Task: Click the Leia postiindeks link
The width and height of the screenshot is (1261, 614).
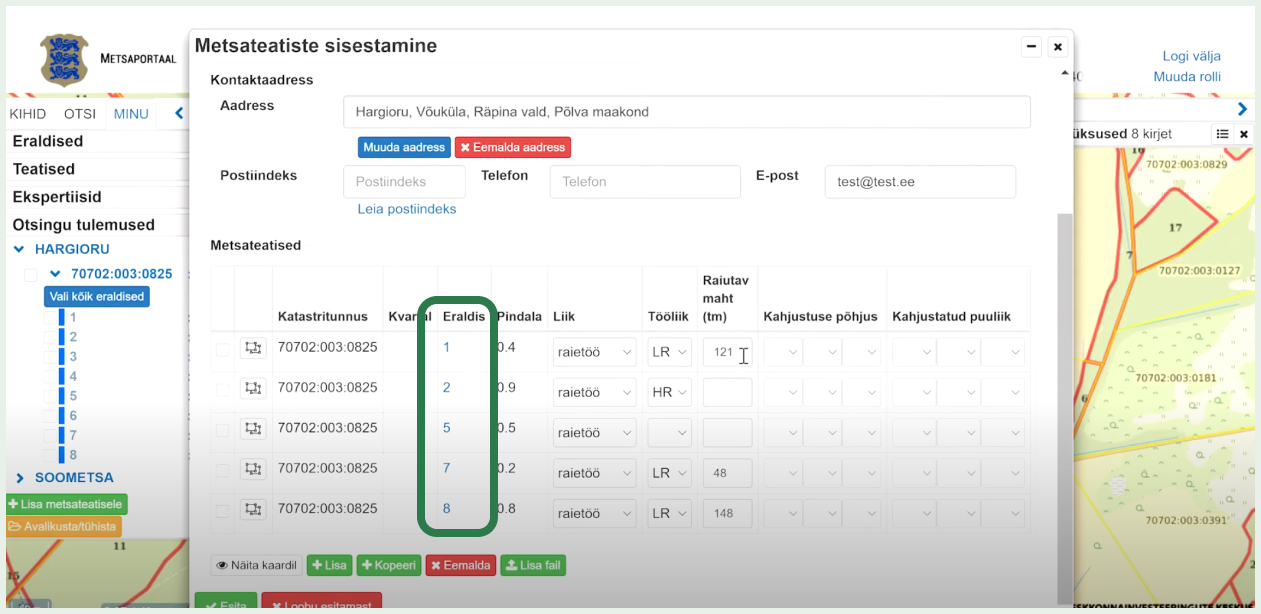Action: (407, 209)
